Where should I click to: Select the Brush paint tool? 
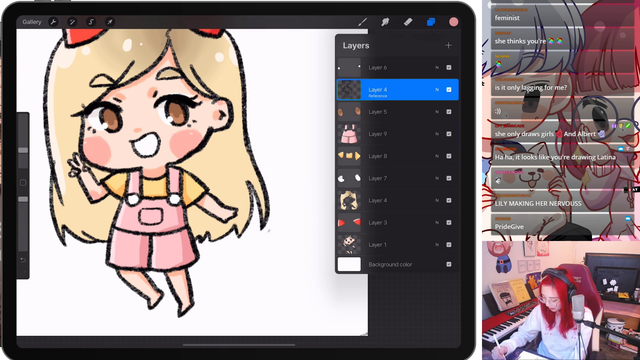click(x=362, y=22)
